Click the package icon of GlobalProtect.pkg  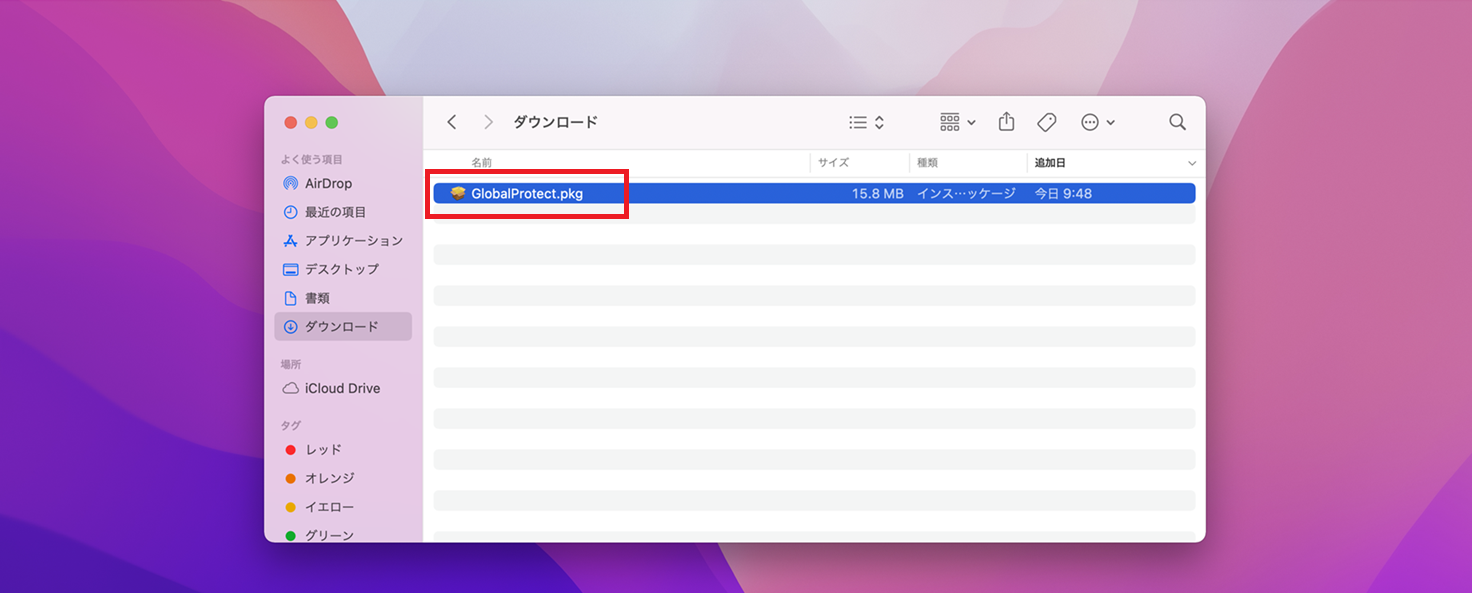(458, 193)
